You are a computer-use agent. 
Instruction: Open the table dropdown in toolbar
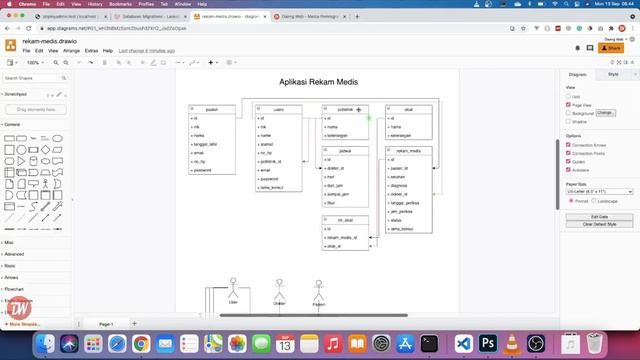coord(231,63)
